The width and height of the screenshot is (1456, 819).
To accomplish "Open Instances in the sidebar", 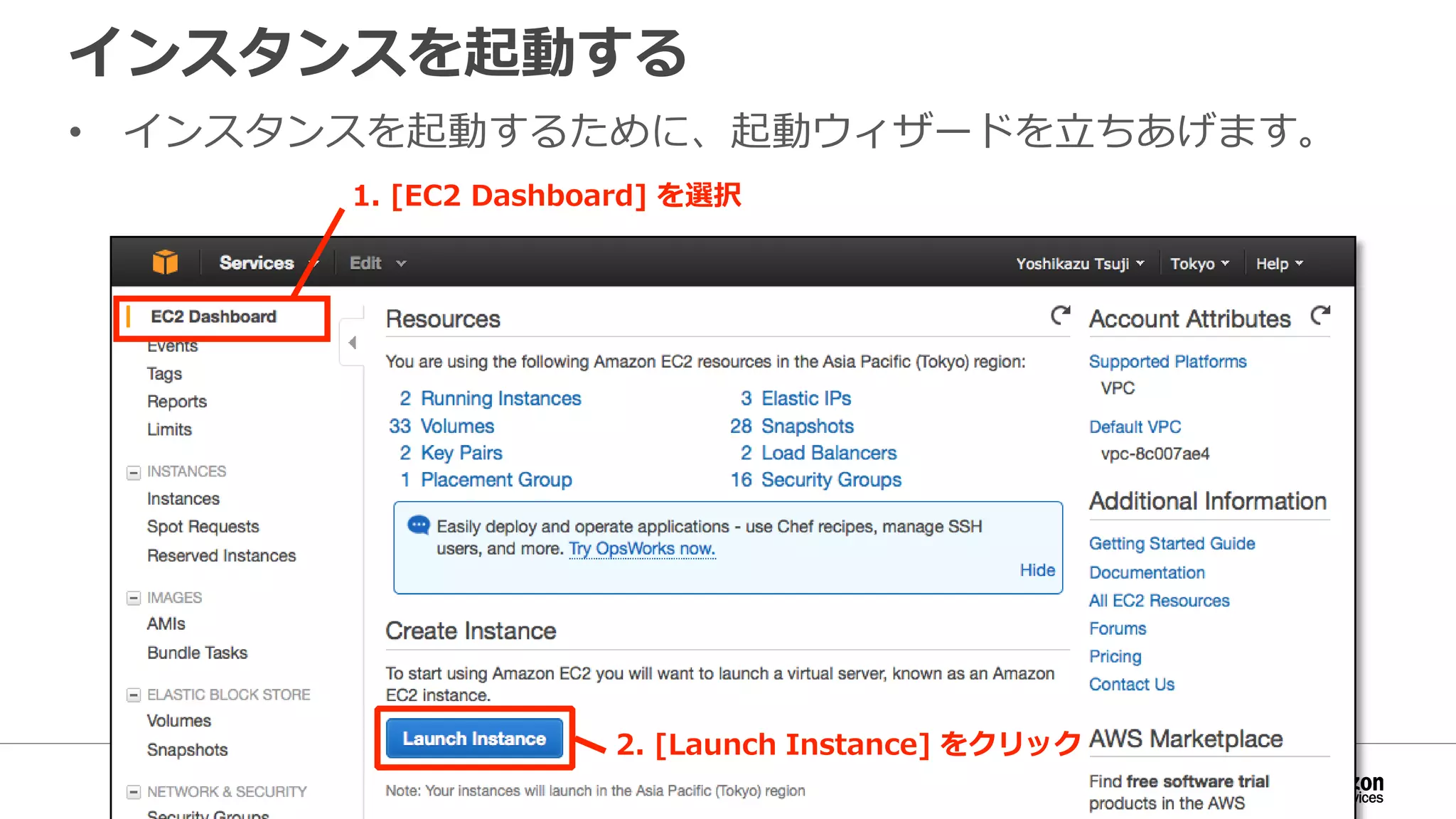I will [x=183, y=498].
